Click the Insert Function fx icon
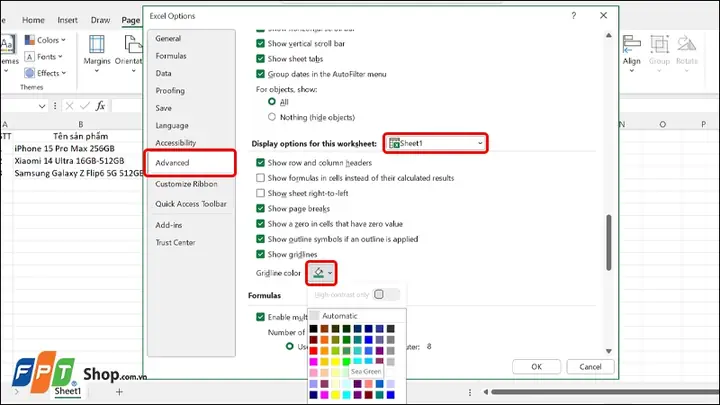The image size is (720, 405). tap(100, 106)
